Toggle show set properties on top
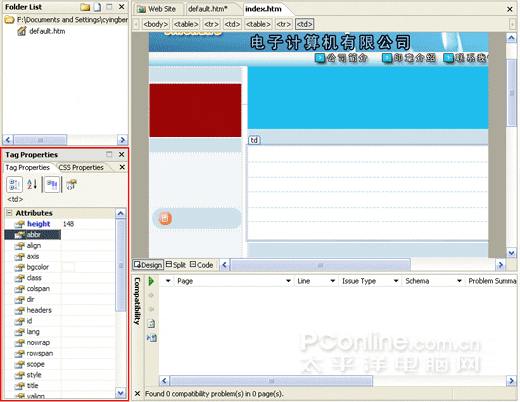 (x=52, y=184)
